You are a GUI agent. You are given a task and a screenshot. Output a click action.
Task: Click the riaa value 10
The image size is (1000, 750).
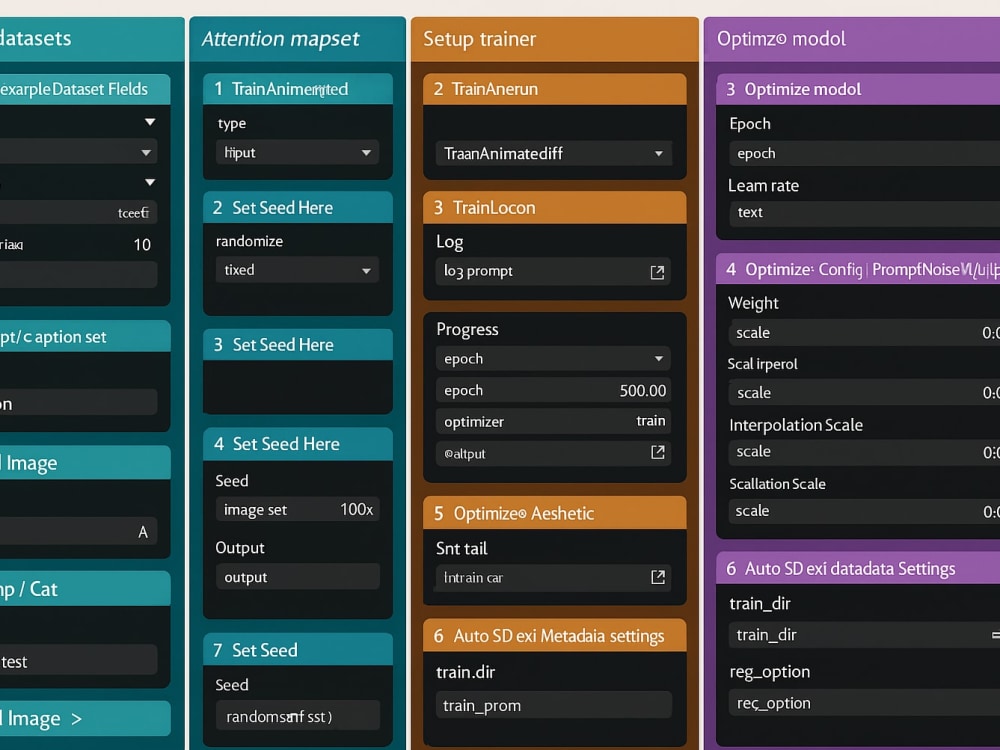pos(142,245)
